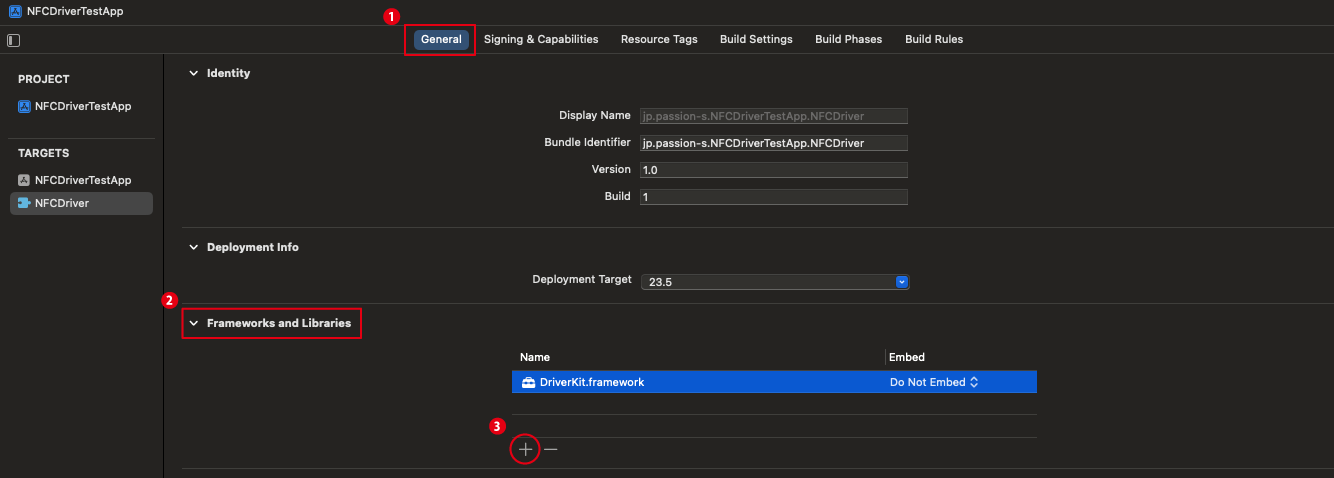This screenshot has width=1334, height=478.
Task: Open the Resource Tags tab
Action: click(659, 39)
